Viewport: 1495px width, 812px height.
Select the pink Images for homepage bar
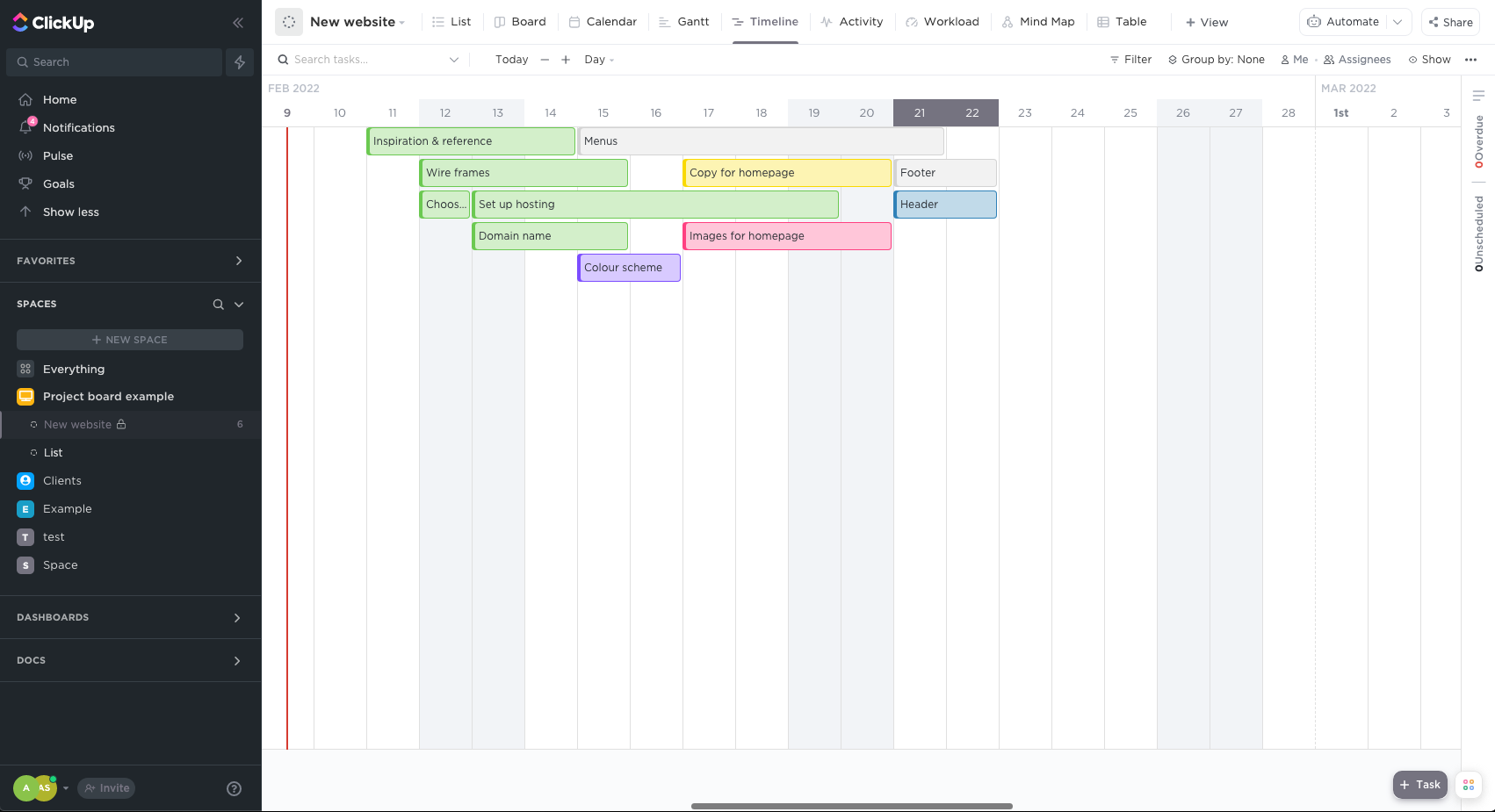(x=787, y=236)
